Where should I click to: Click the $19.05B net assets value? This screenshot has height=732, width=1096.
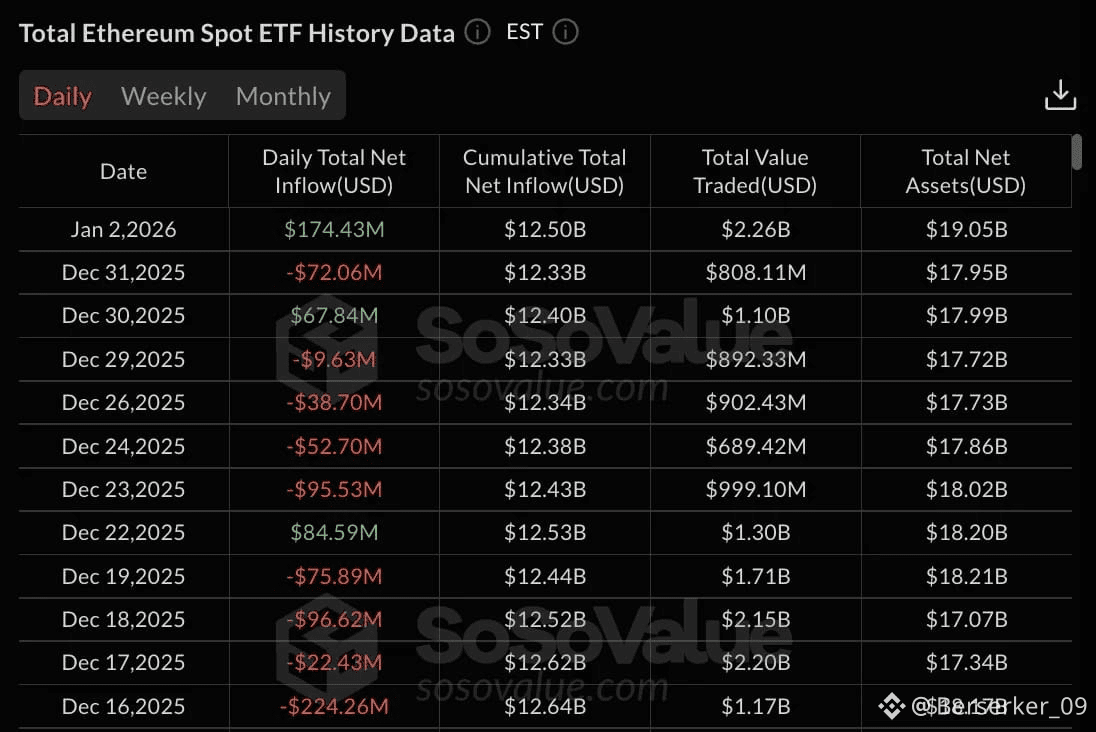pos(966,230)
